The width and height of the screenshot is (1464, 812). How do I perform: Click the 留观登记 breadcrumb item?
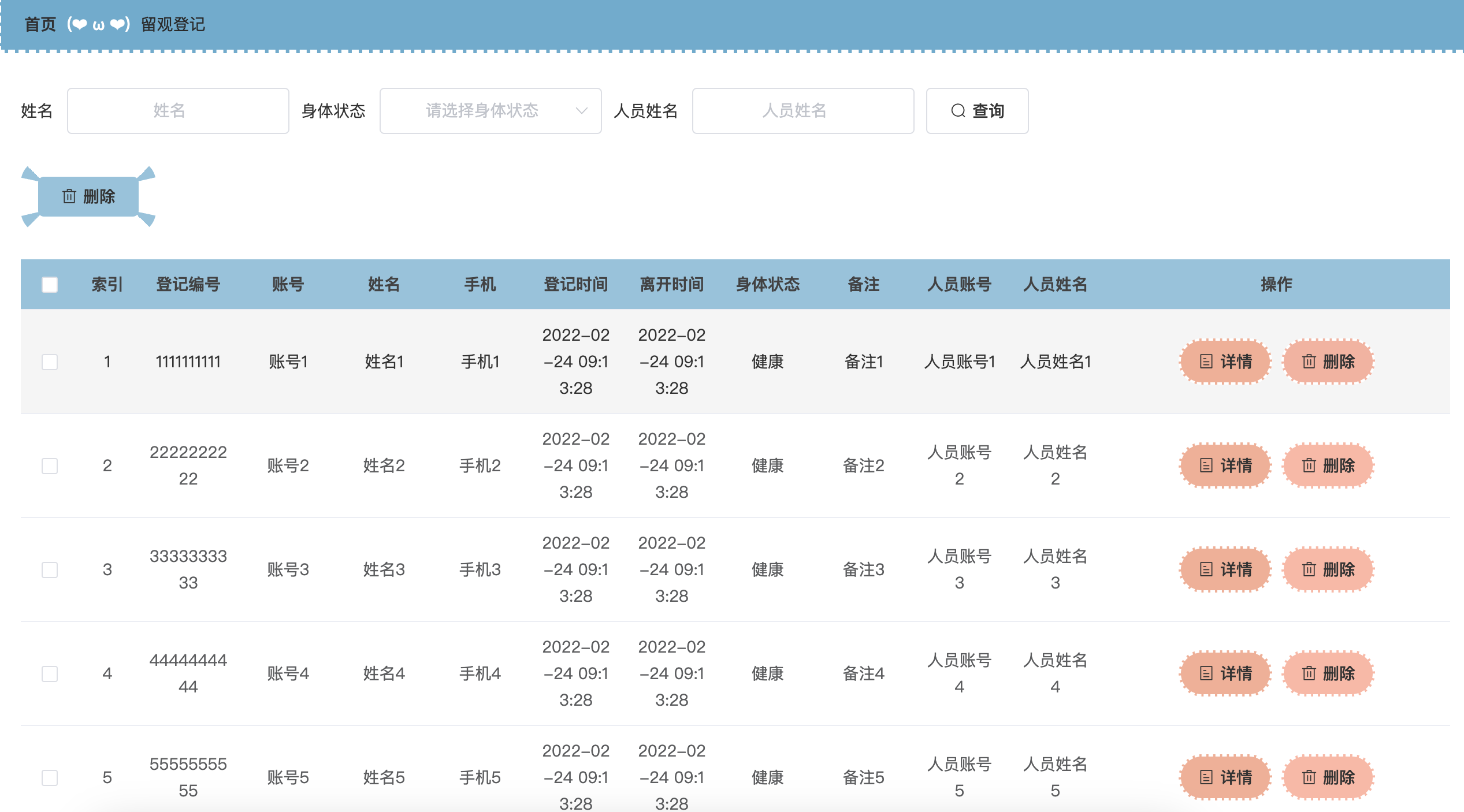173,24
